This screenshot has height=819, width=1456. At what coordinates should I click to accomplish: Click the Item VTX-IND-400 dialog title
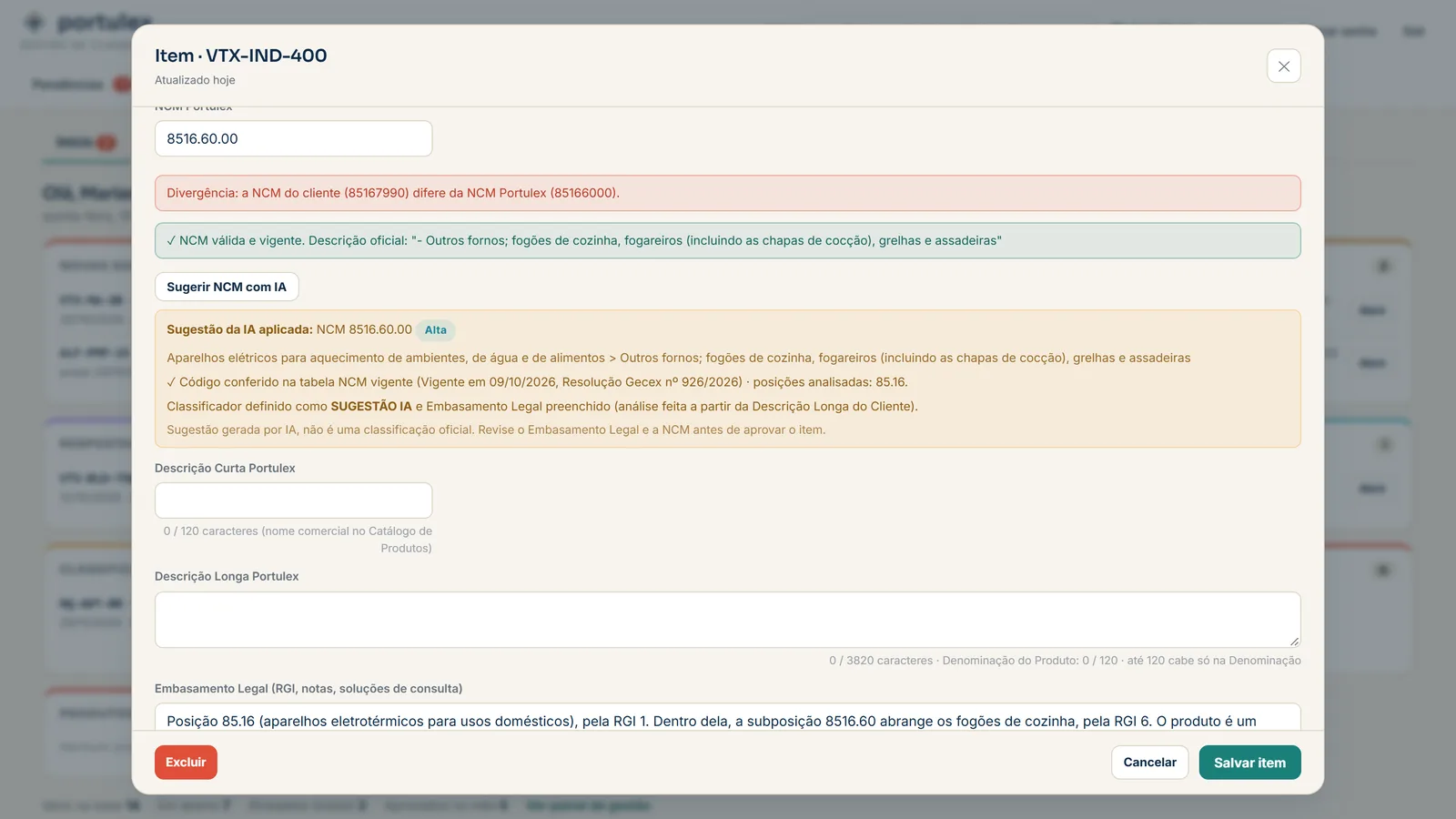(240, 56)
